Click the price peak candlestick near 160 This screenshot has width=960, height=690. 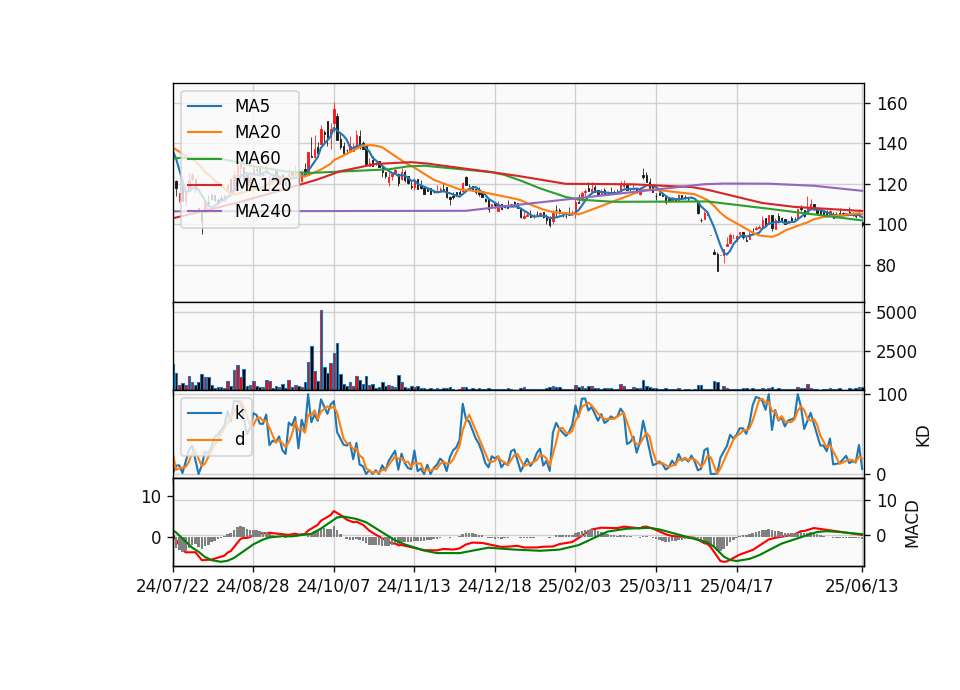coord(334,120)
